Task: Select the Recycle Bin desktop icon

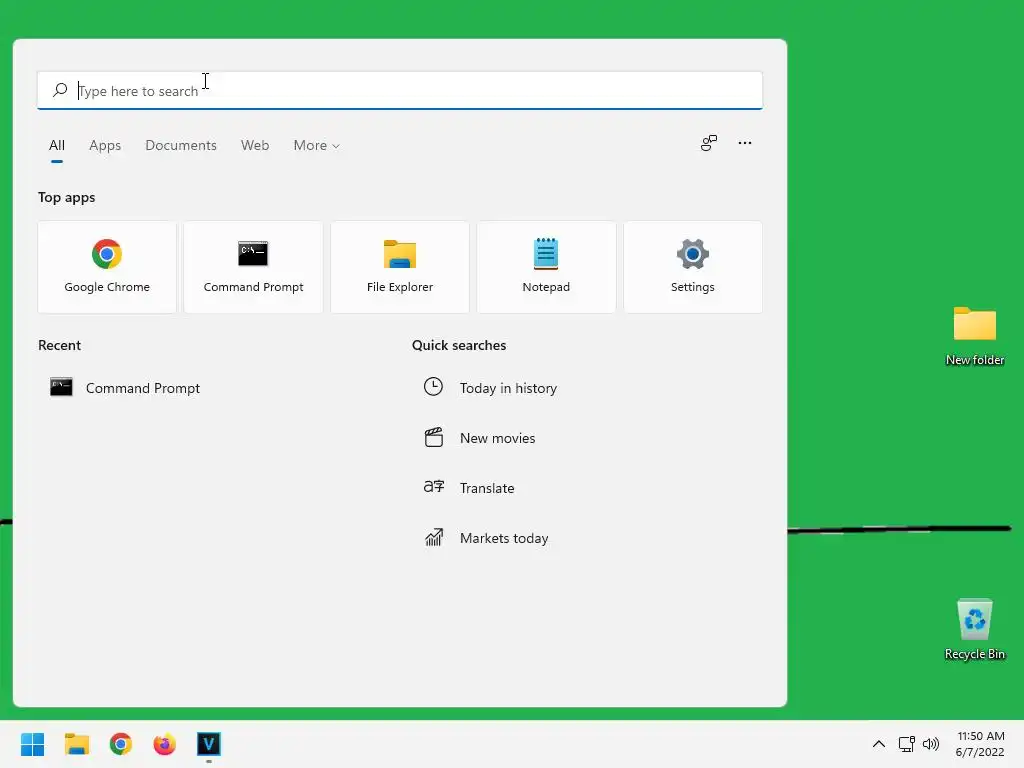Action: tap(975, 630)
